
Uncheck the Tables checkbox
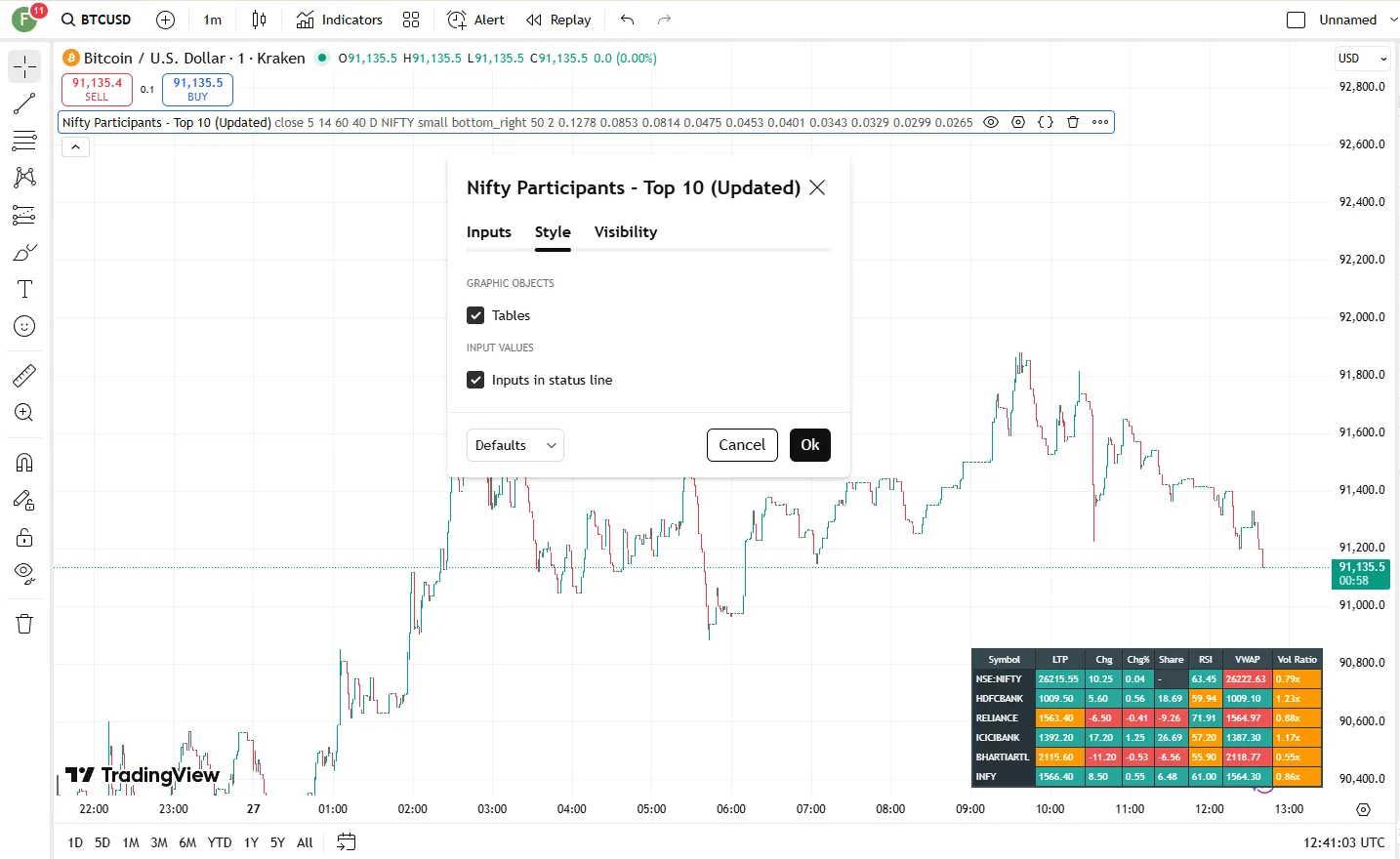point(475,315)
